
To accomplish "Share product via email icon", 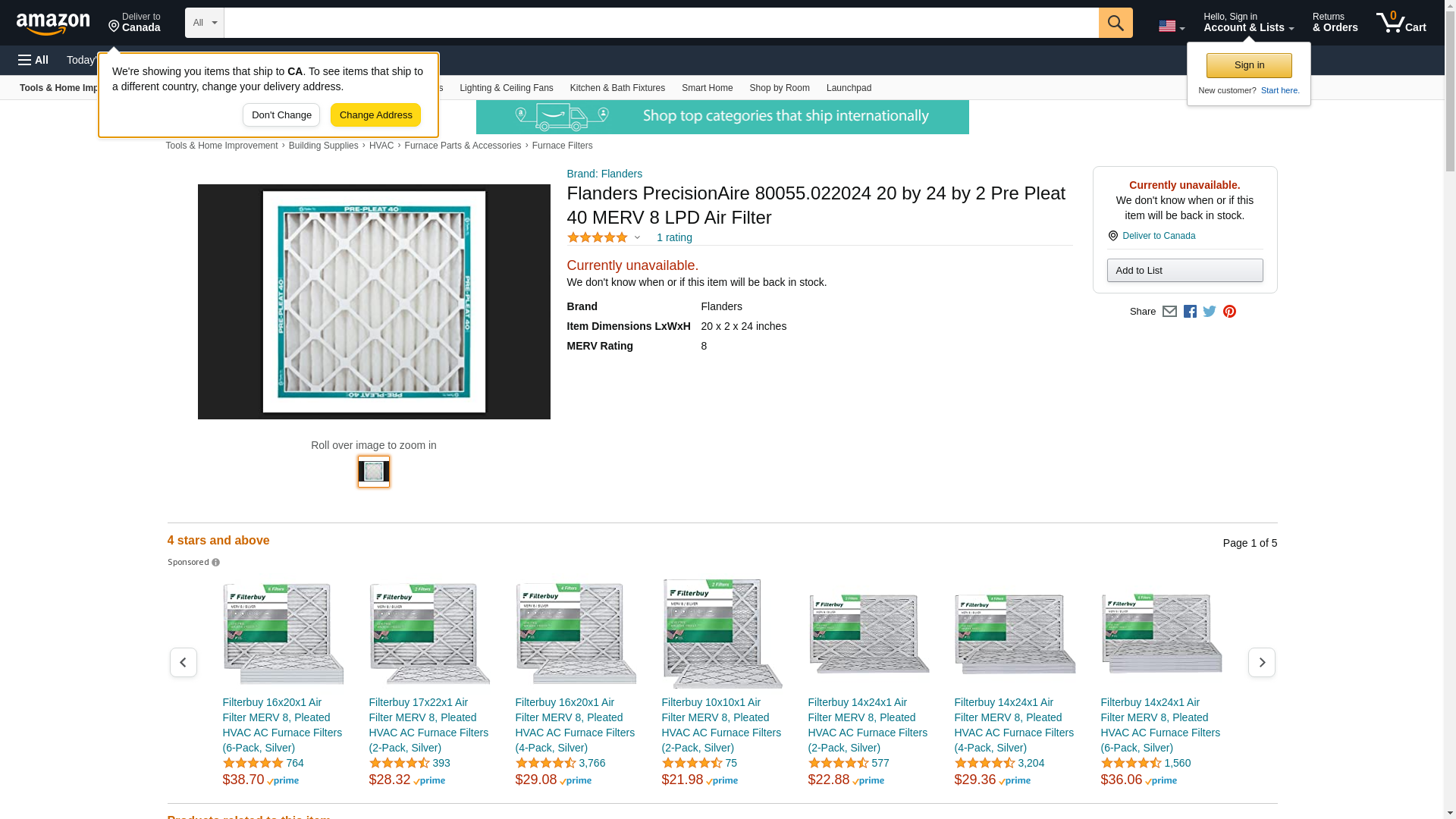I will point(1169,312).
